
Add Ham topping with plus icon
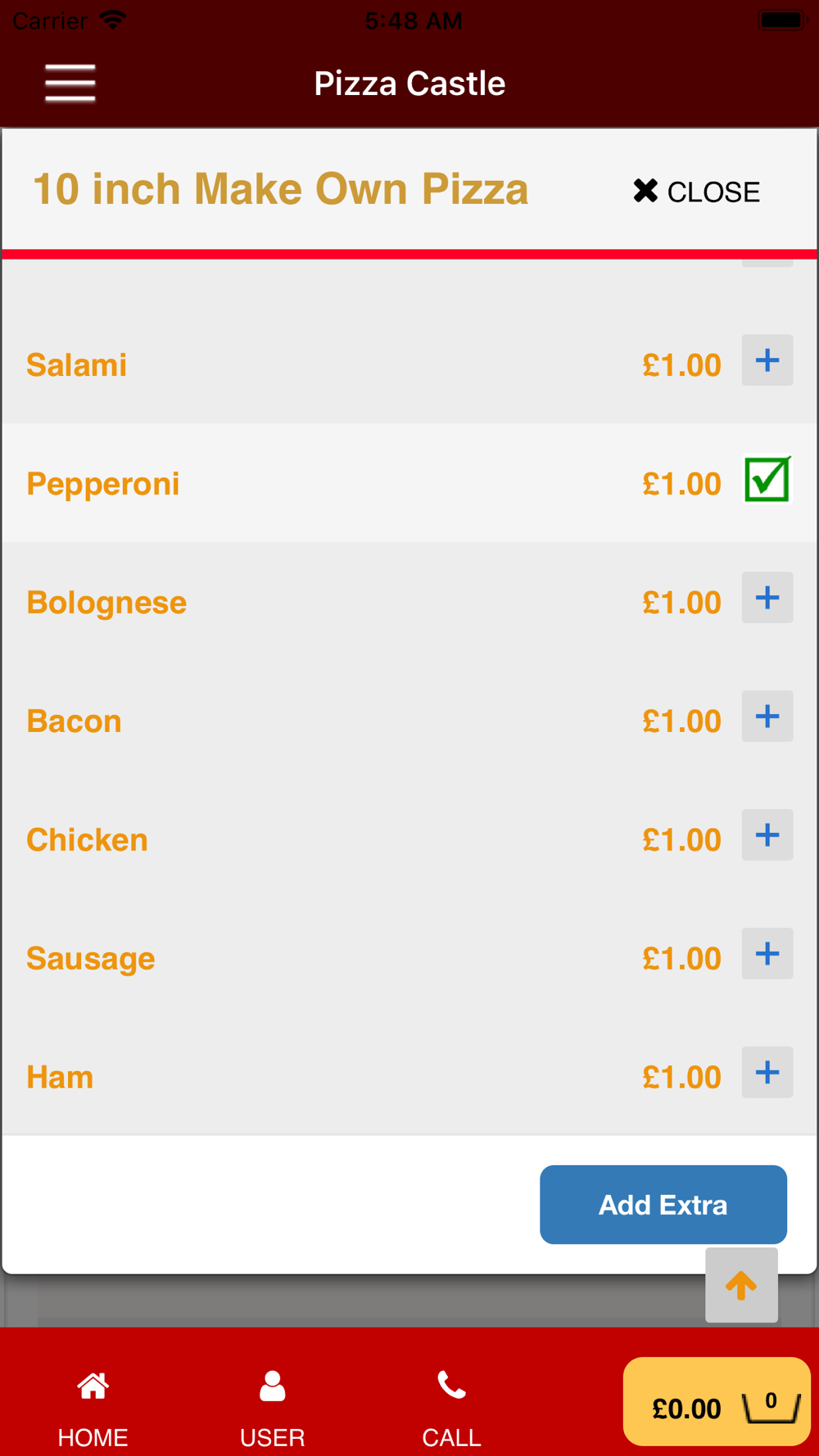point(767,1073)
